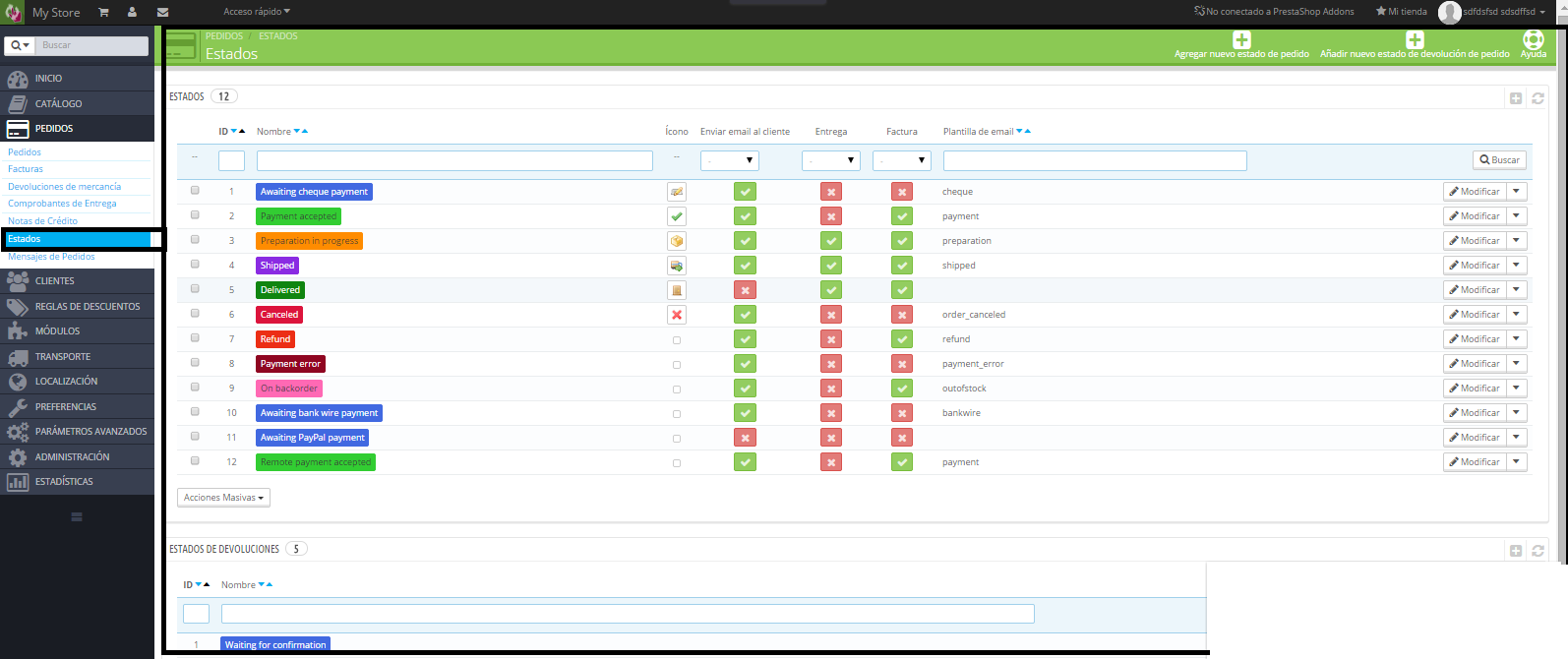Click Modificar button for Shipped row
Viewport: 1568px width, 659px height.
(1474, 266)
